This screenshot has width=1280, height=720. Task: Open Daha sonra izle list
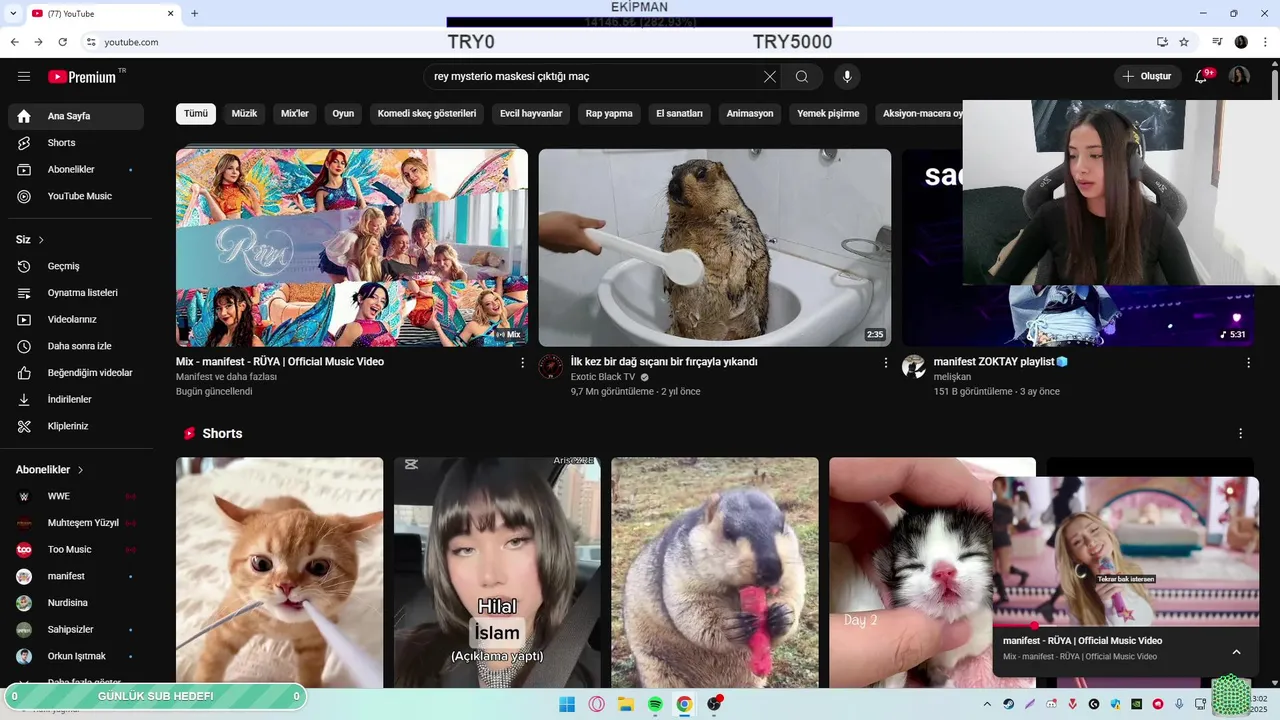[x=76, y=346]
